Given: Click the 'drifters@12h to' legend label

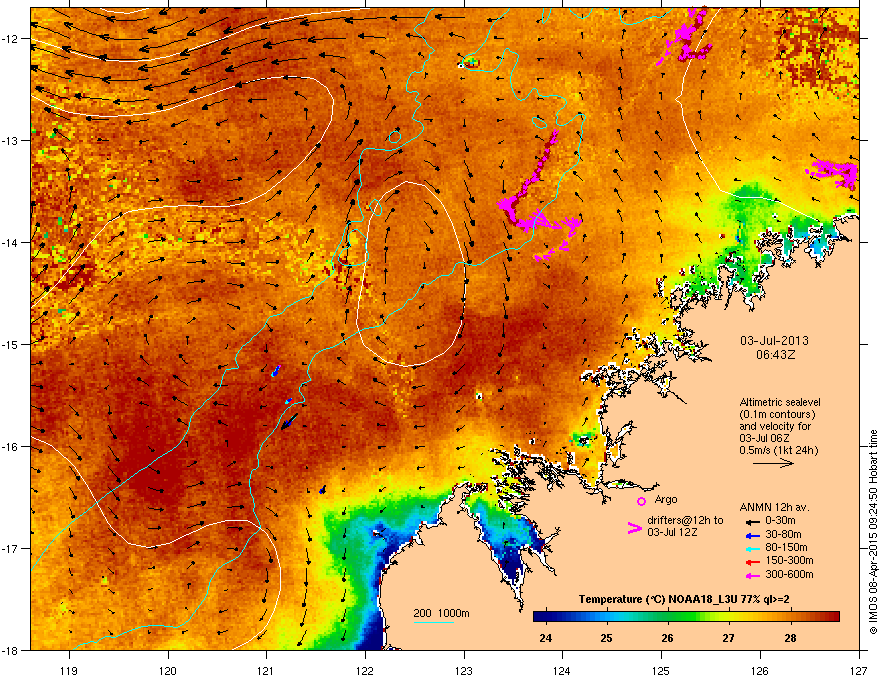Looking at the screenshot, I should tap(685, 521).
